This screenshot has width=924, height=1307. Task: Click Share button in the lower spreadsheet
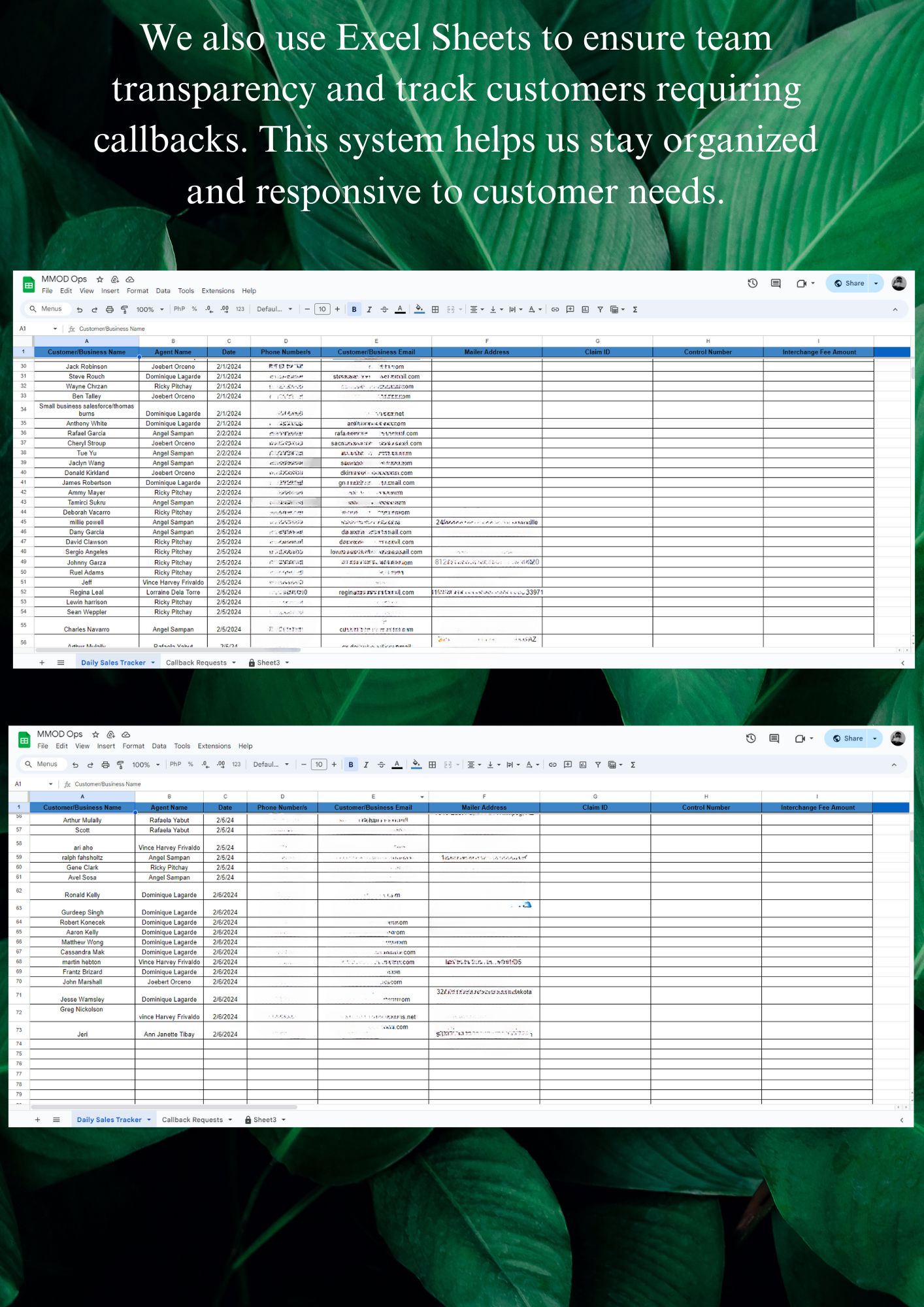pyautogui.click(x=848, y=738)
